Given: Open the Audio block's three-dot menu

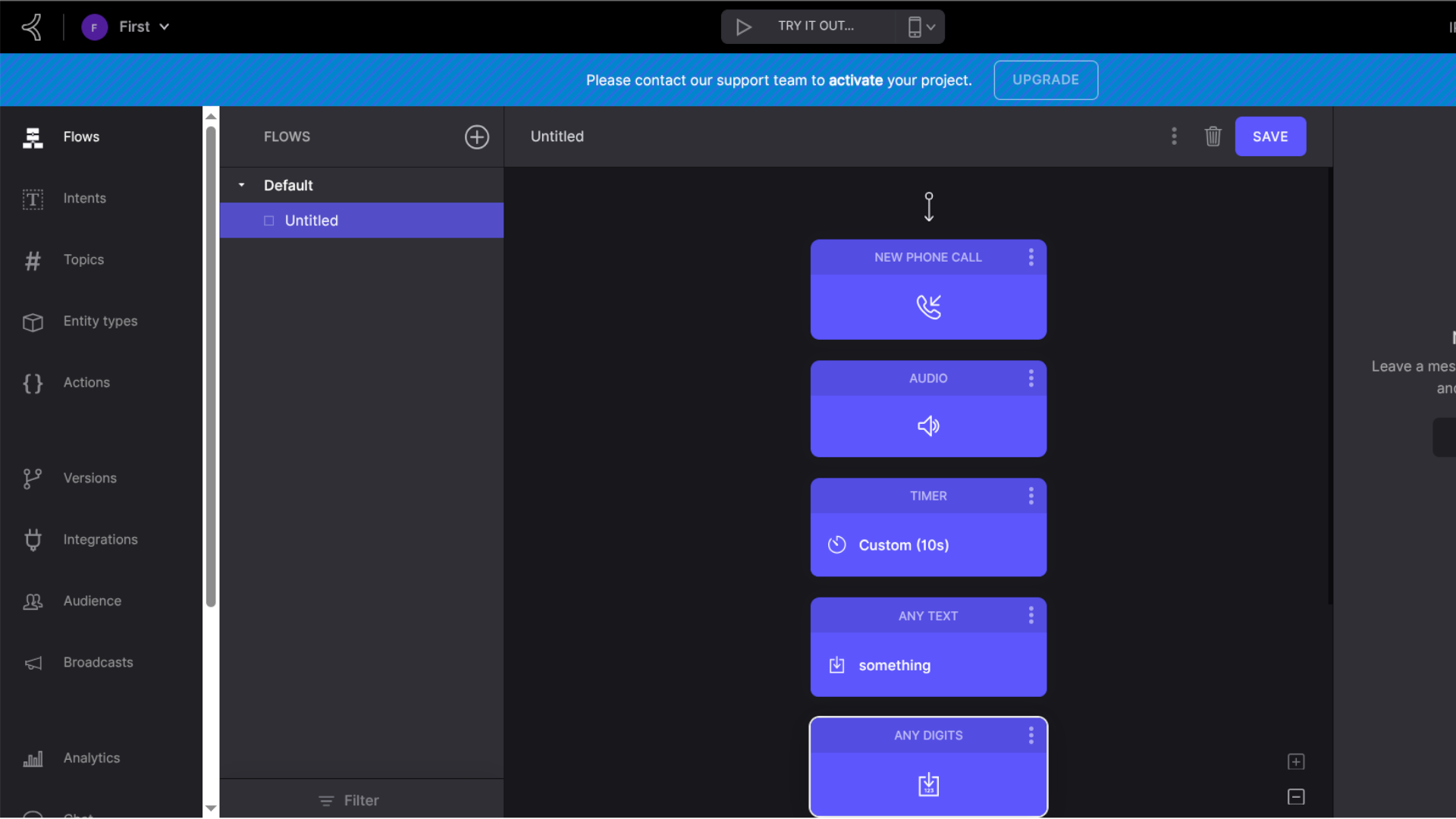Looking at the screenshot, I should coord(1031,378).
